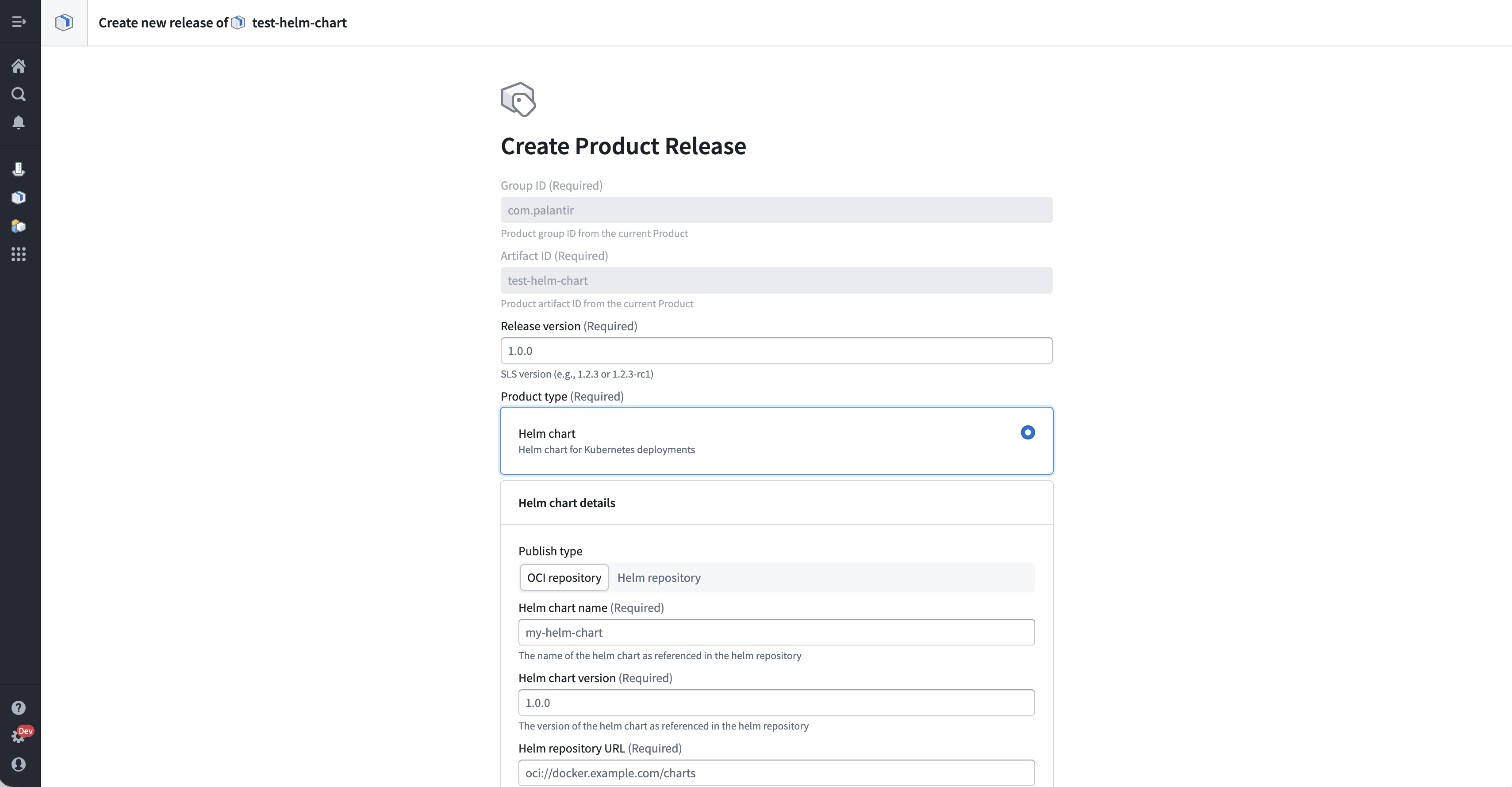Open the download tray icon in sidebar
The height and width of the screenshot is (787, 1512).
pyautogui.click(x=19, y=169)
